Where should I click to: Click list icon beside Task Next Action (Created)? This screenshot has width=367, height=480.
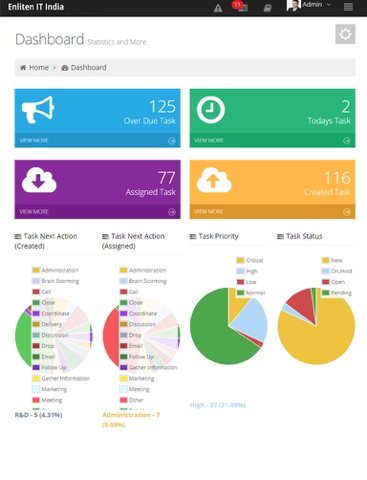point(18,236)
